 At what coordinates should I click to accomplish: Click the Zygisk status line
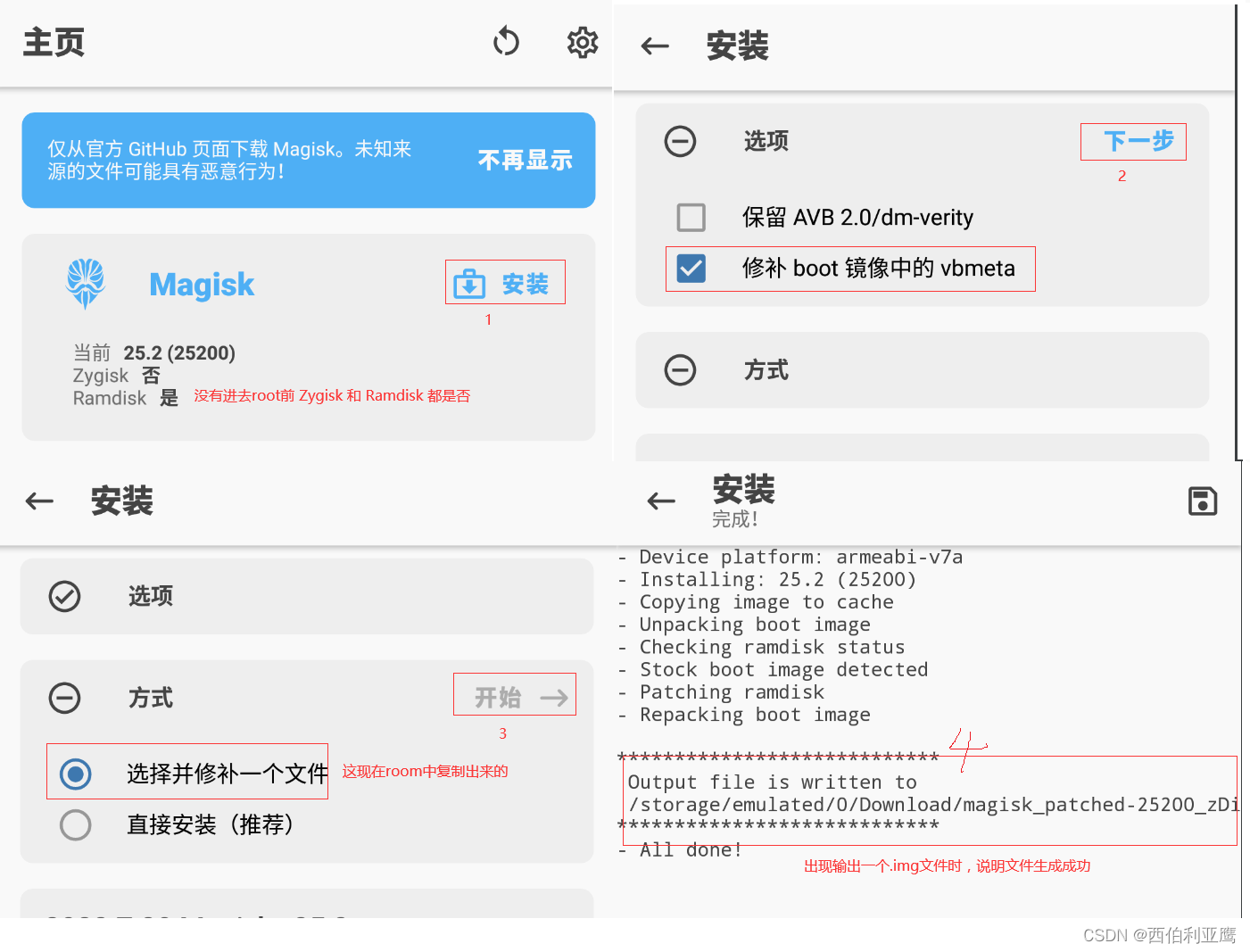[x=116, y=376]
